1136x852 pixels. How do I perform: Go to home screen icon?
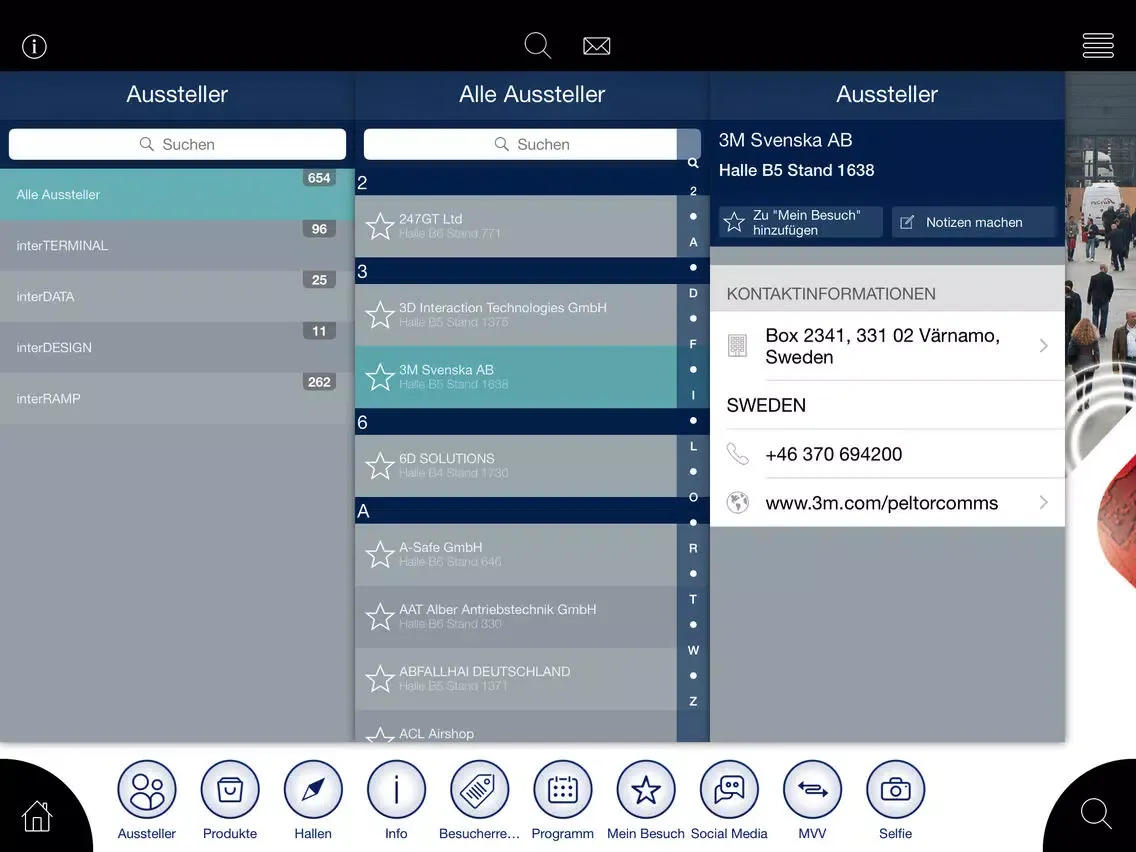coord(37,816)
